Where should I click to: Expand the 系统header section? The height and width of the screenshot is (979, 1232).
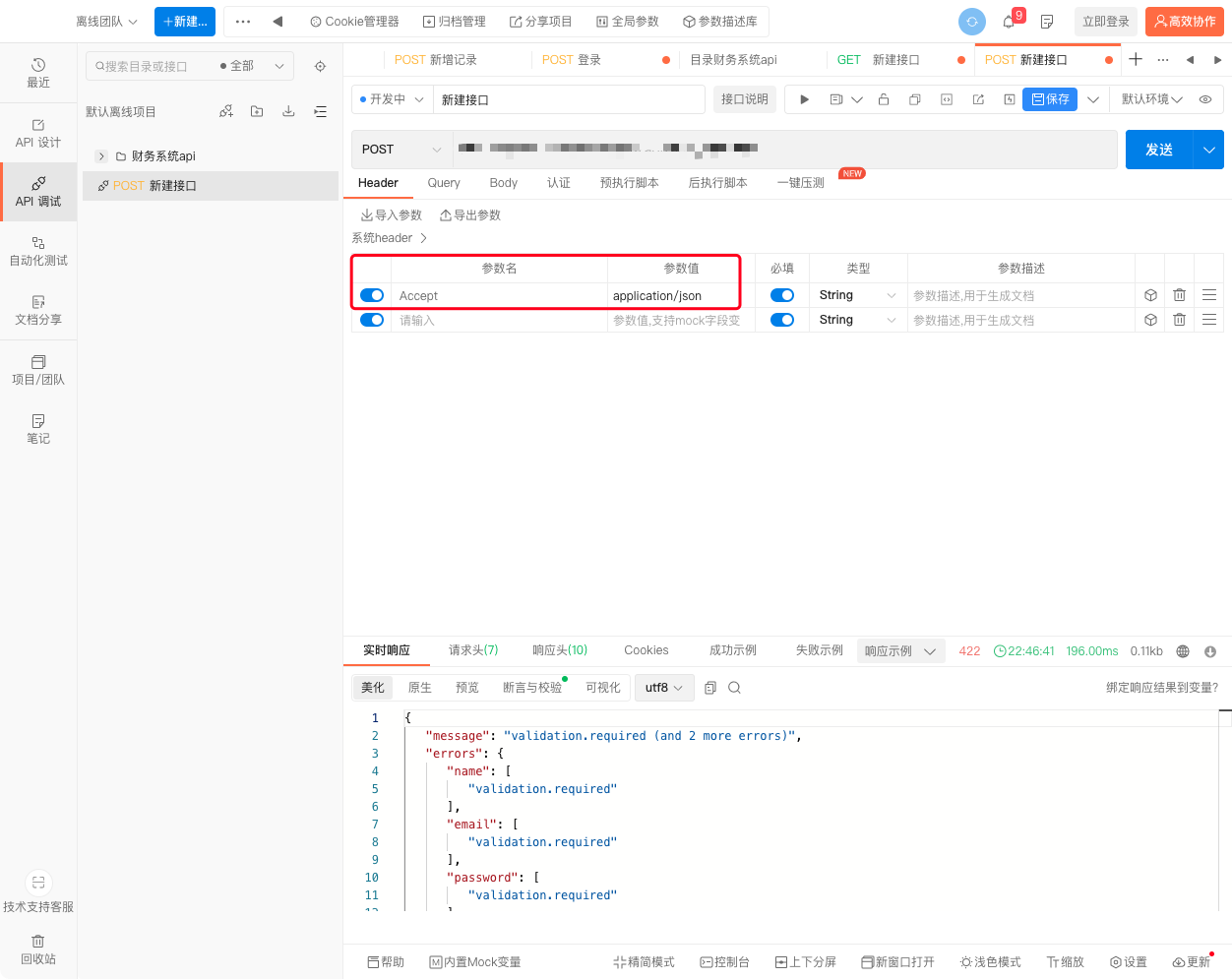390,238
